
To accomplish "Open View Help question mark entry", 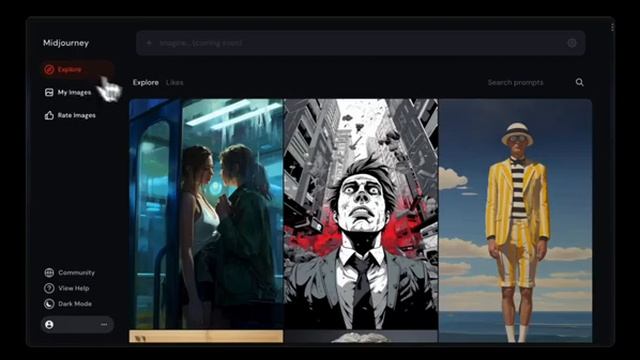I will (67, 288).
